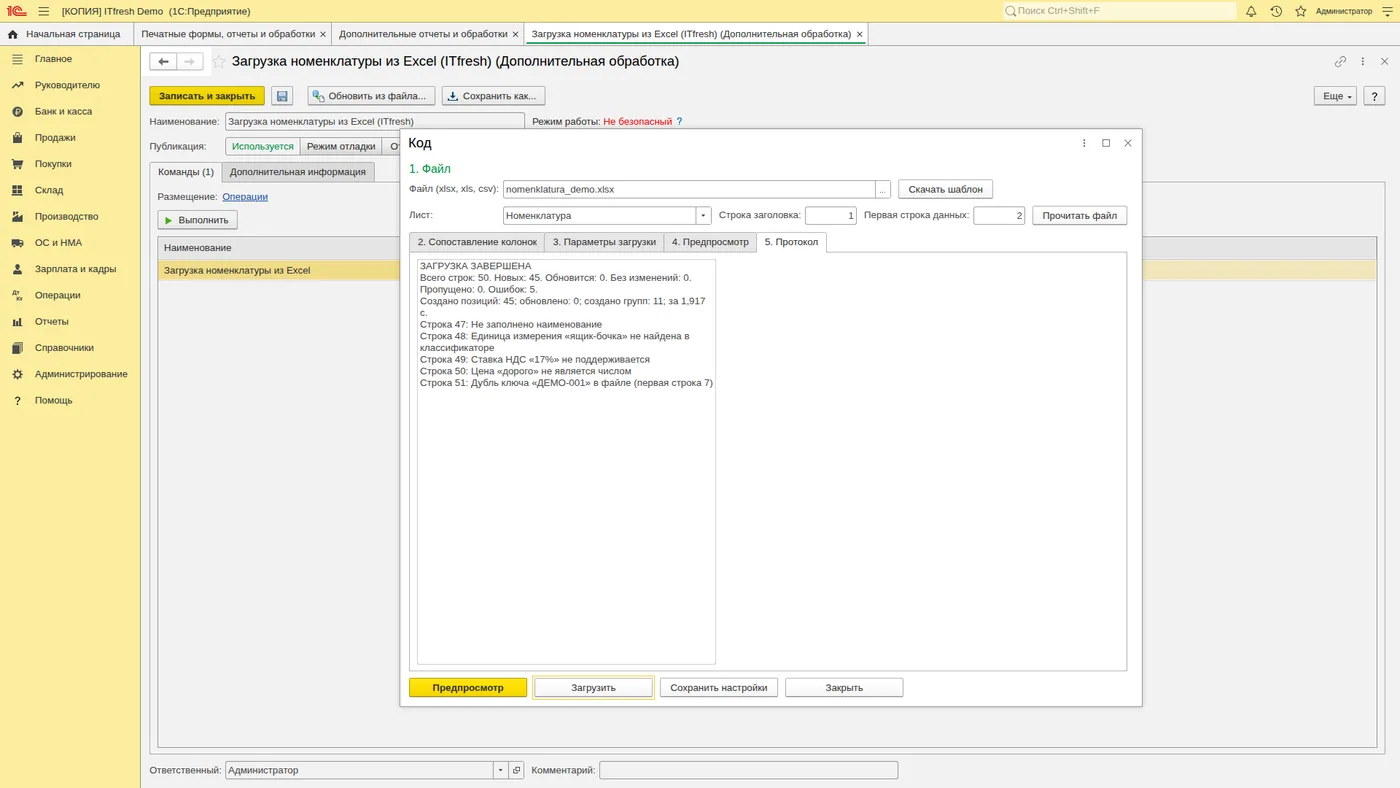Click the Загрузить button

(x=594, y=688)
